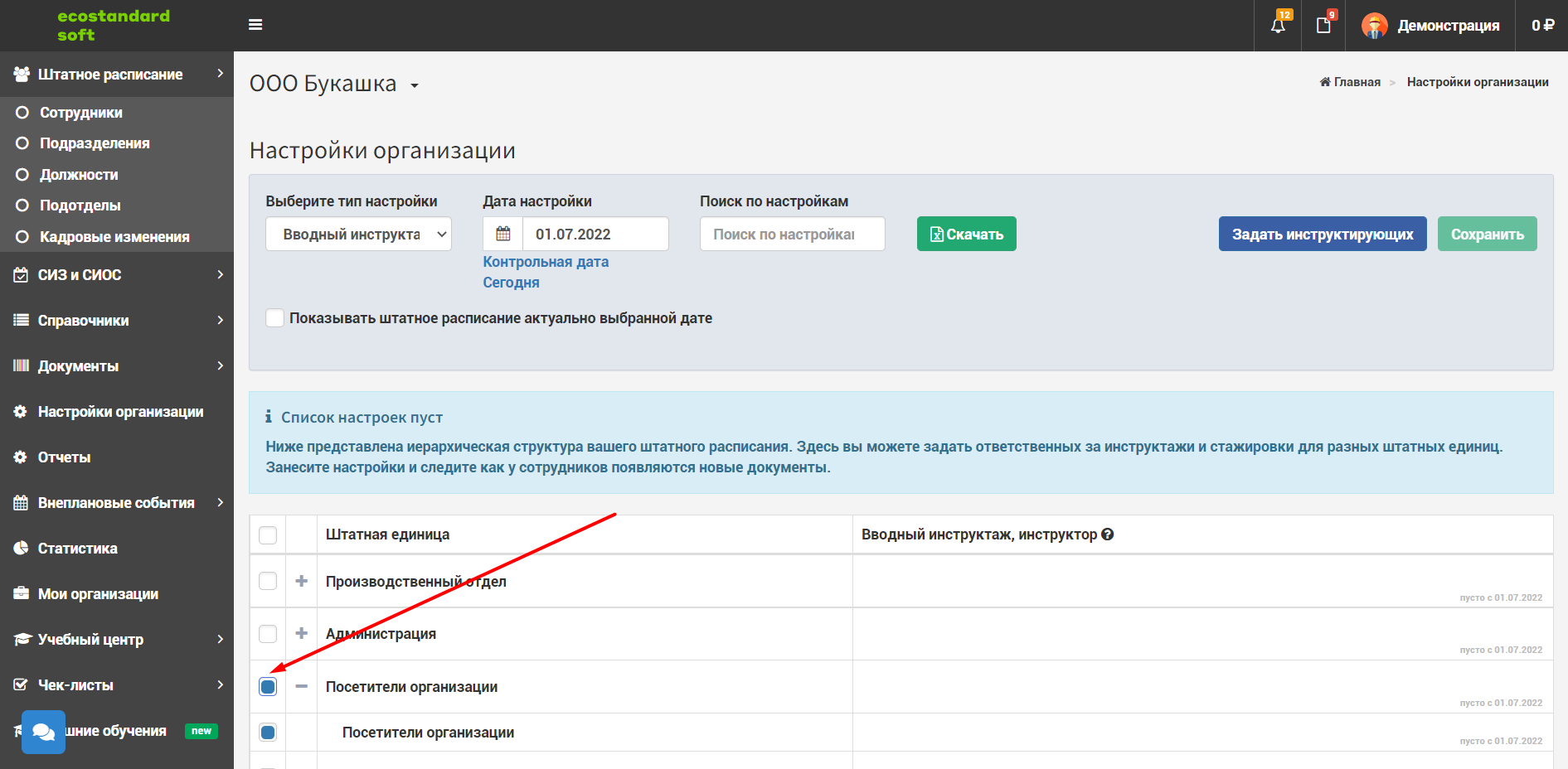Toggle the hamburger sidebar menu icon

[x=255, y=25]
